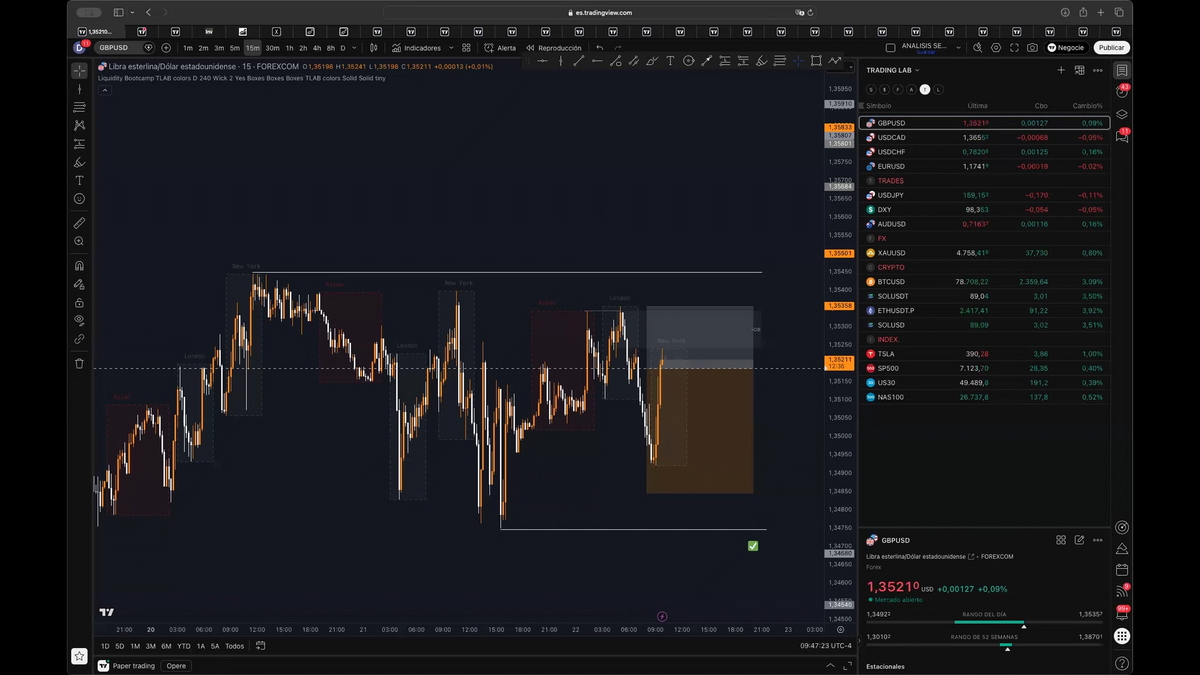Screen dimensions: 1200x675
Task: Undo the last chart action
Action: pyautogui.click(x=600, y=47)
